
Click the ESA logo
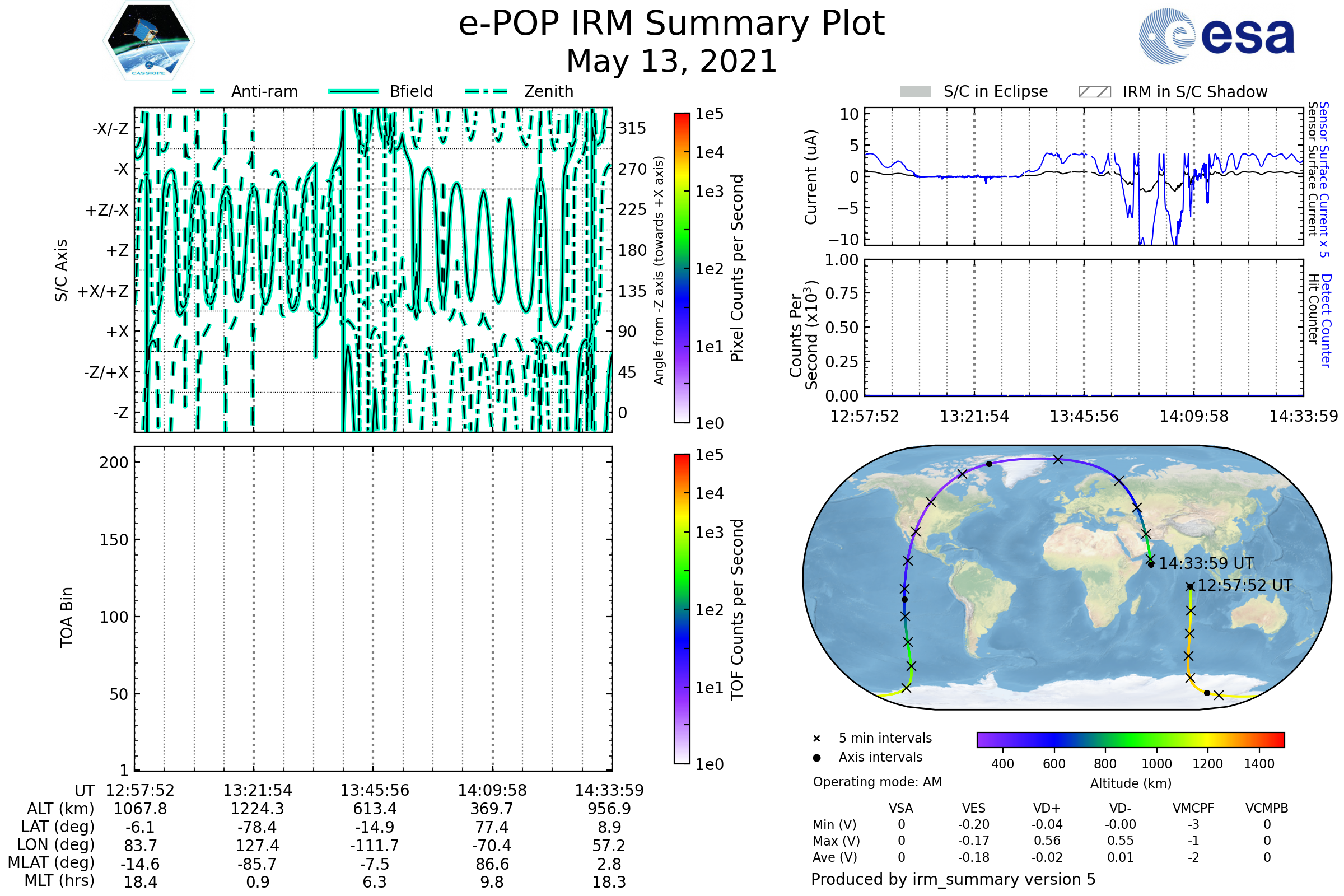(1217, 35)
